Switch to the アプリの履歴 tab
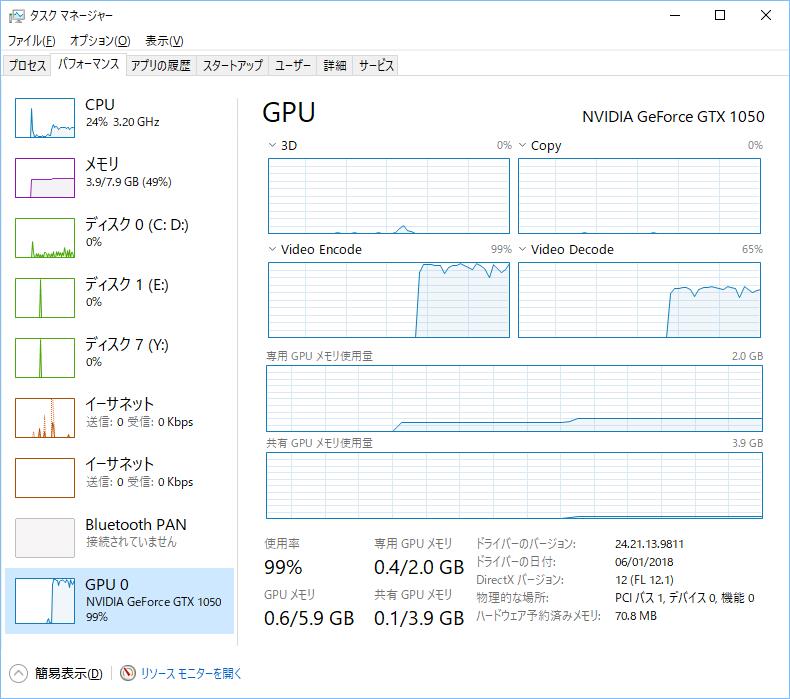Viewport: 790px width, 699px height. 161,66
